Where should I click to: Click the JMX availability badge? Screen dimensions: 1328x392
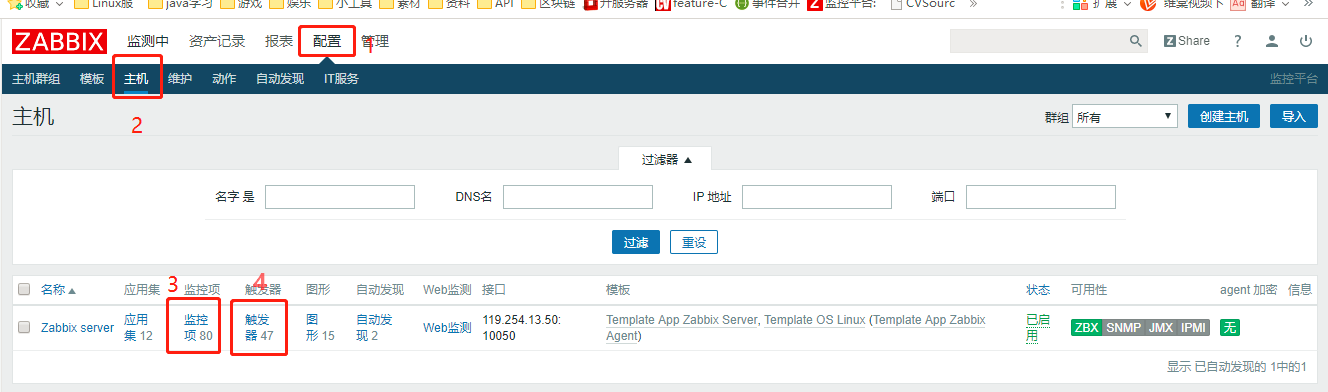pos(1161,327)
